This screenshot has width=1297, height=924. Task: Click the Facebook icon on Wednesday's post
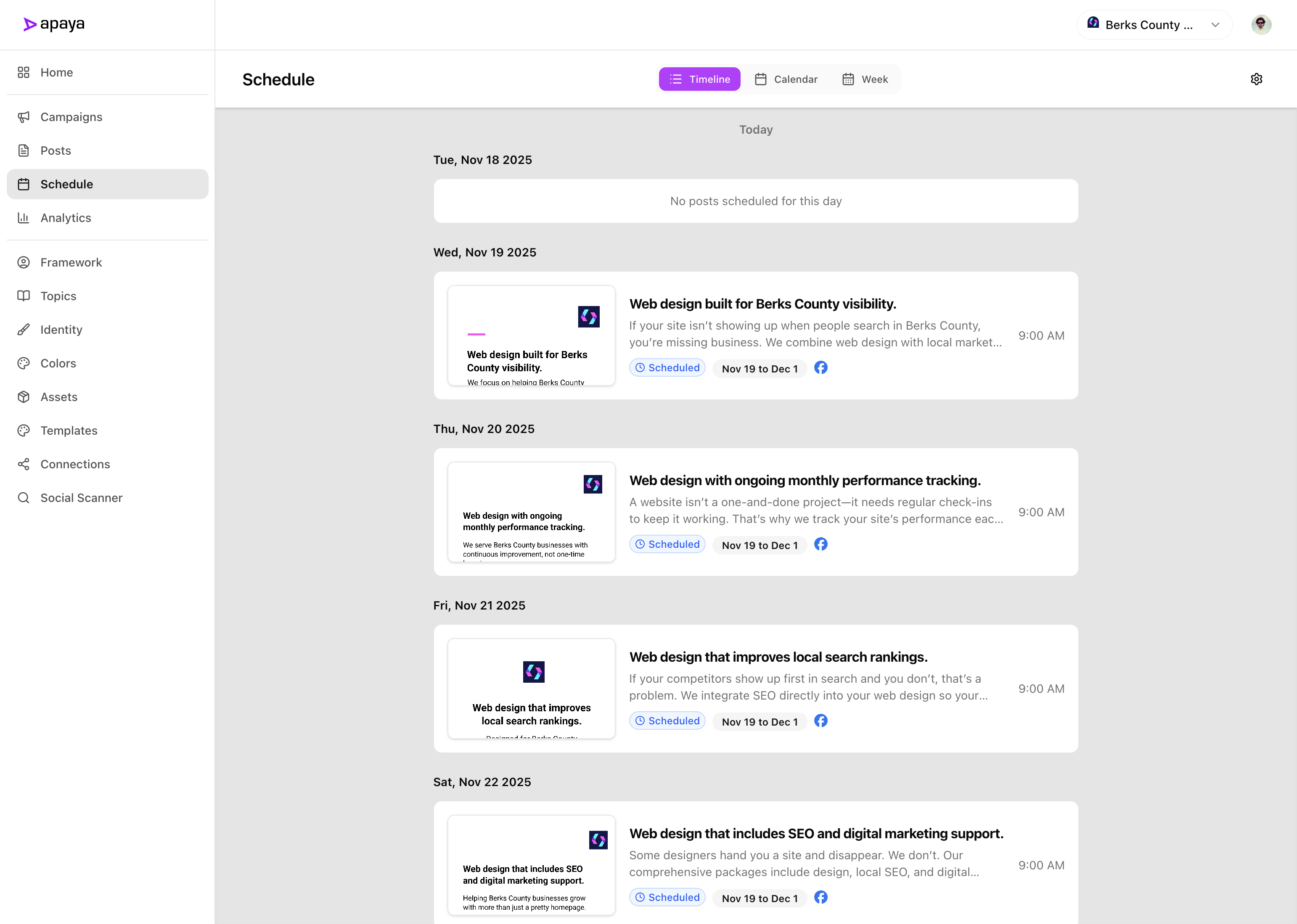pos(821,368)
